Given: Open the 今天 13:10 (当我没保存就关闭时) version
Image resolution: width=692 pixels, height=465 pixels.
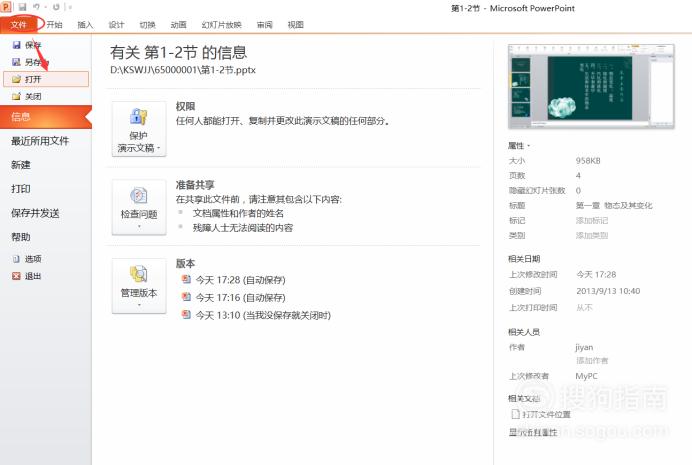Looking at the screenshot, I should coord(263,315).
